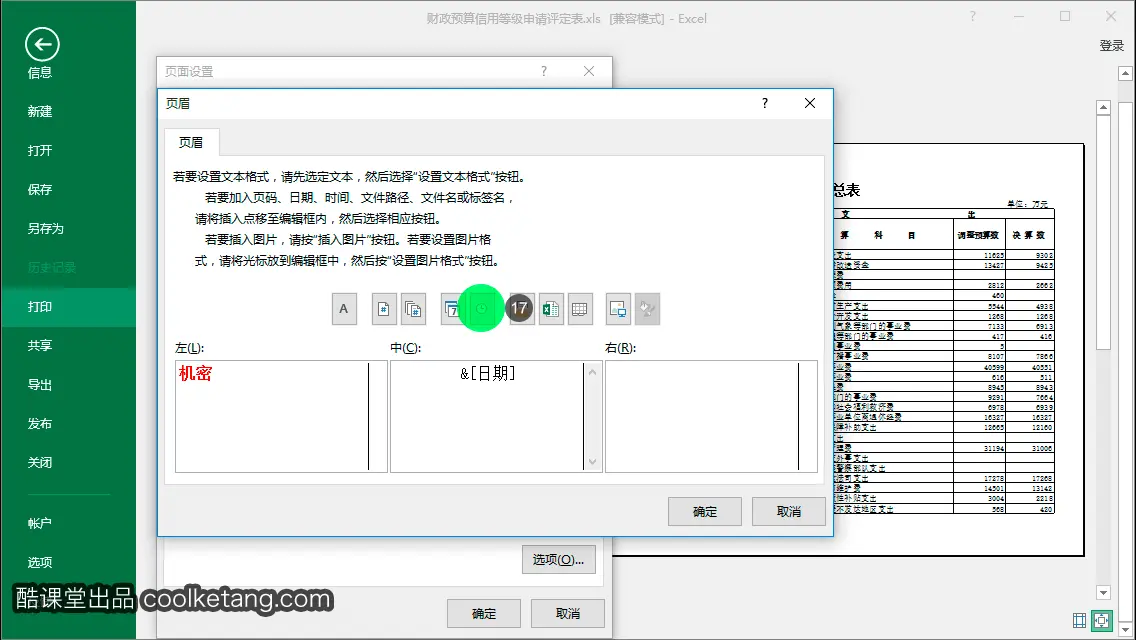Click 取消 in the 页面设置 dialog

coord(568,614)
